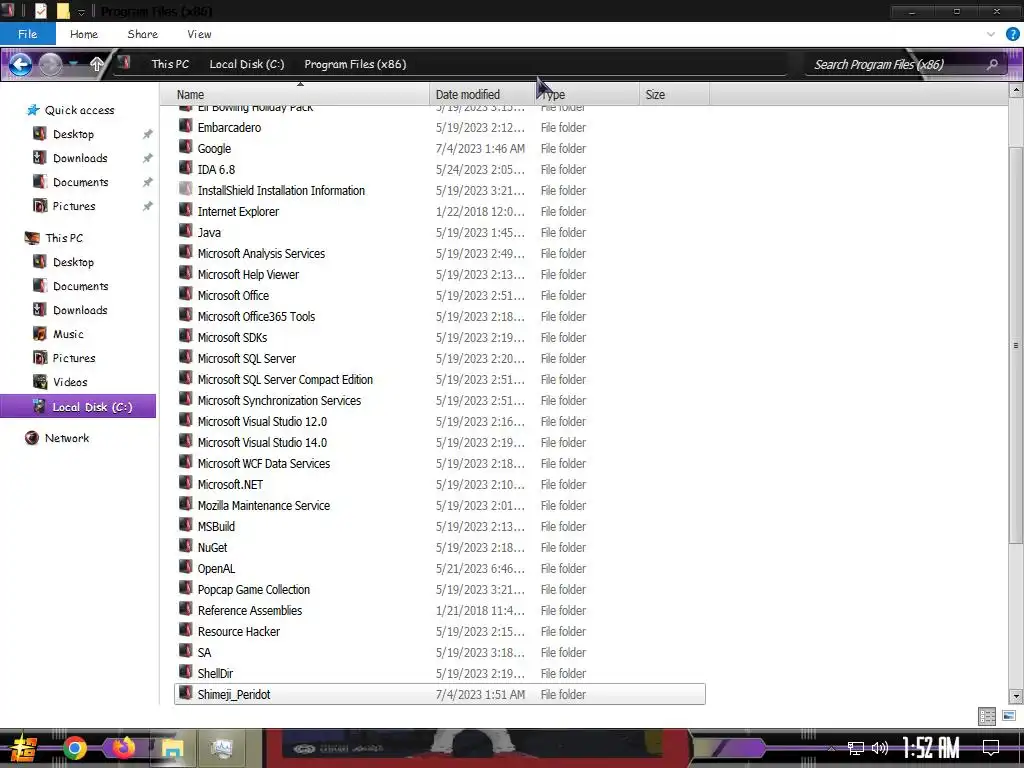Screen dimensions: 1024x768
Task: Select Microsoft Analysis Services folder name
Action: pos(261,253)
